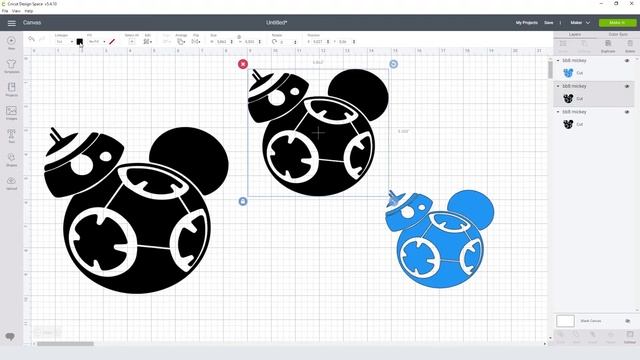Screen dimensions: 640x360
Task: Open Templates from left sidebar
Action: pyautogui.click(x=11, y=66)
